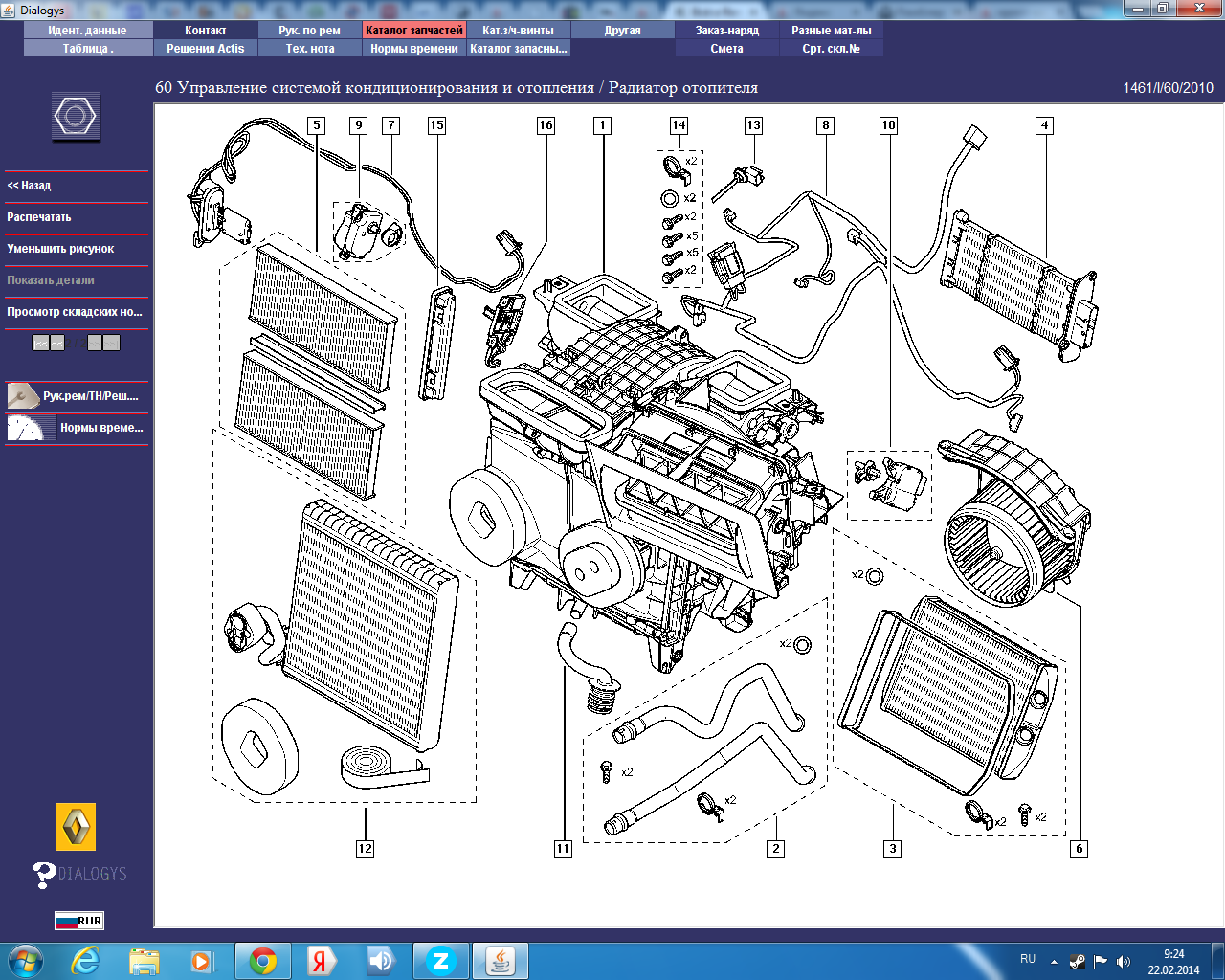The height and width of the screenshot is (980, 1225).
Task: Select callout number 15 on the diagram
Action: pyautogui.click(x=436, y=125)
